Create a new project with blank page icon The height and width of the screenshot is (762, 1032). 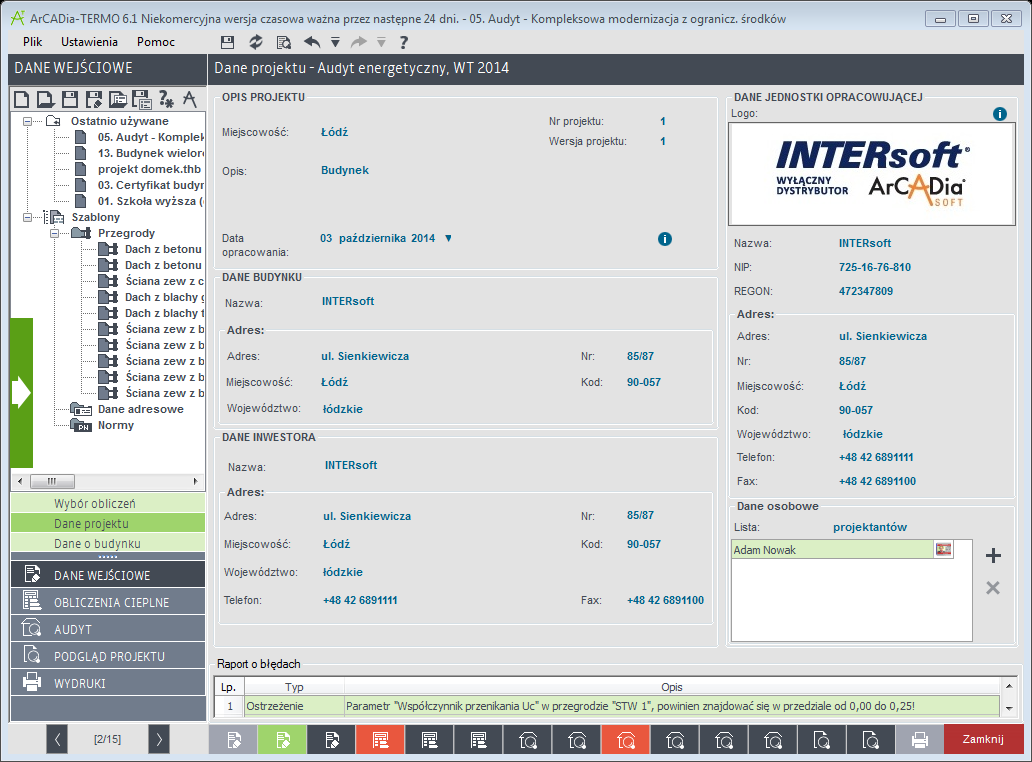click(x=22, y=99)
